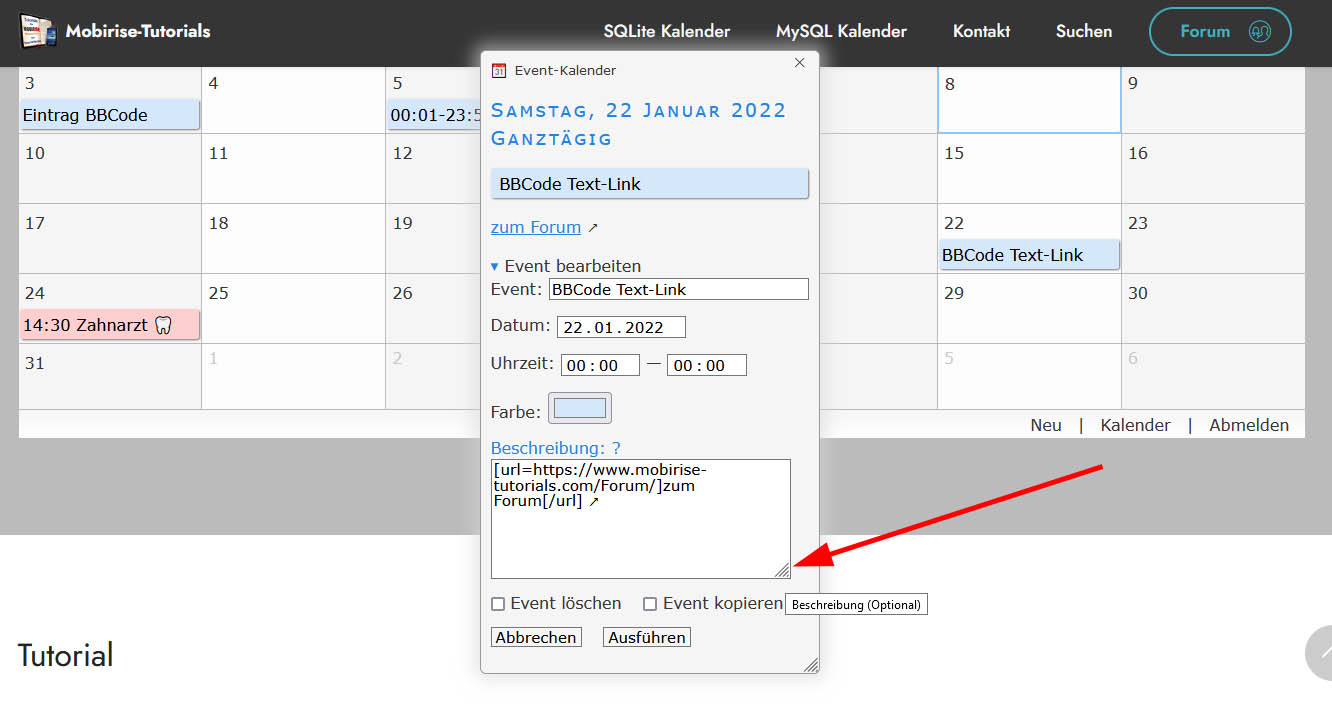Click the Forum button's round icon
The image size is (1332, 704).
click(1259, 31)
